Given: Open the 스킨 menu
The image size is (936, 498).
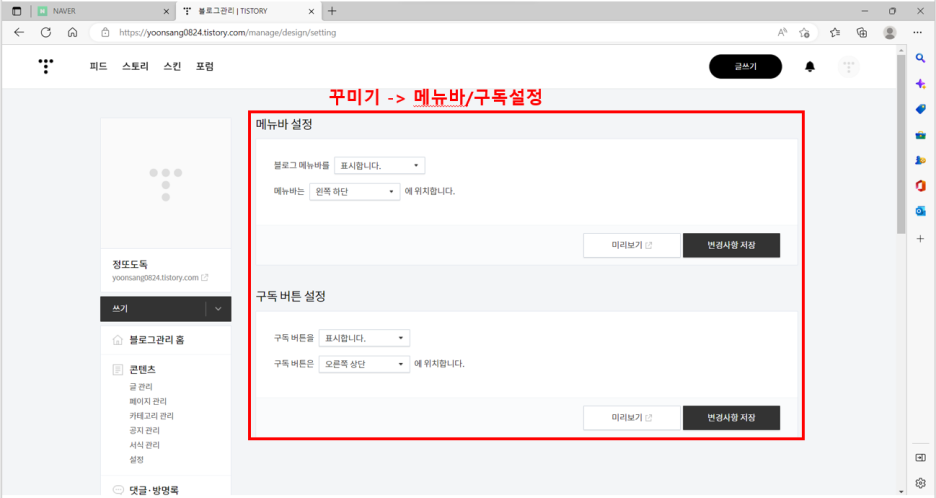Looking at the screenshot, I should [173, 66].
